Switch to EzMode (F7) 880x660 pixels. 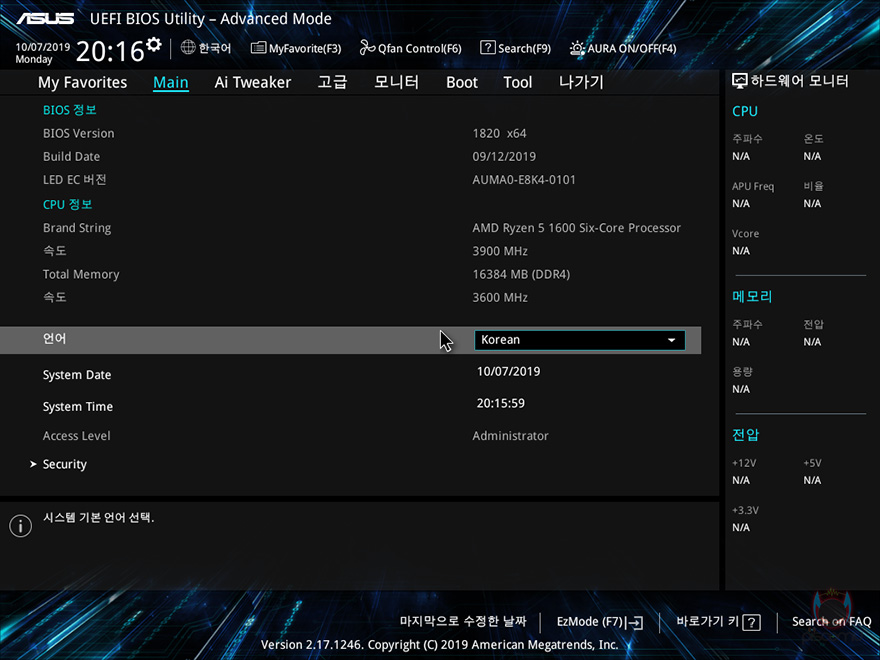(x=599, y=622)
